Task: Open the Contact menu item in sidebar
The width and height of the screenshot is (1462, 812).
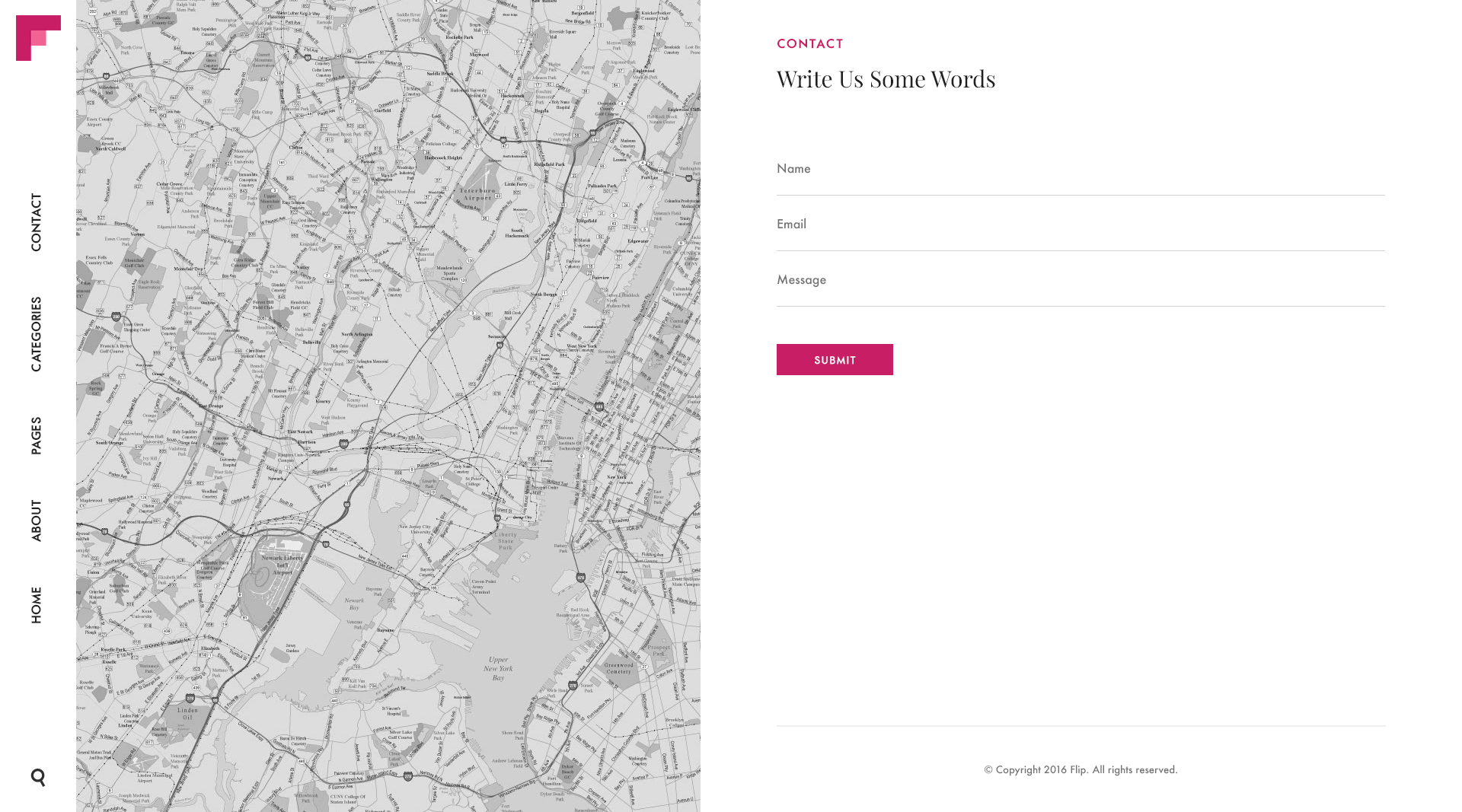Action: [x=37, y=221]
